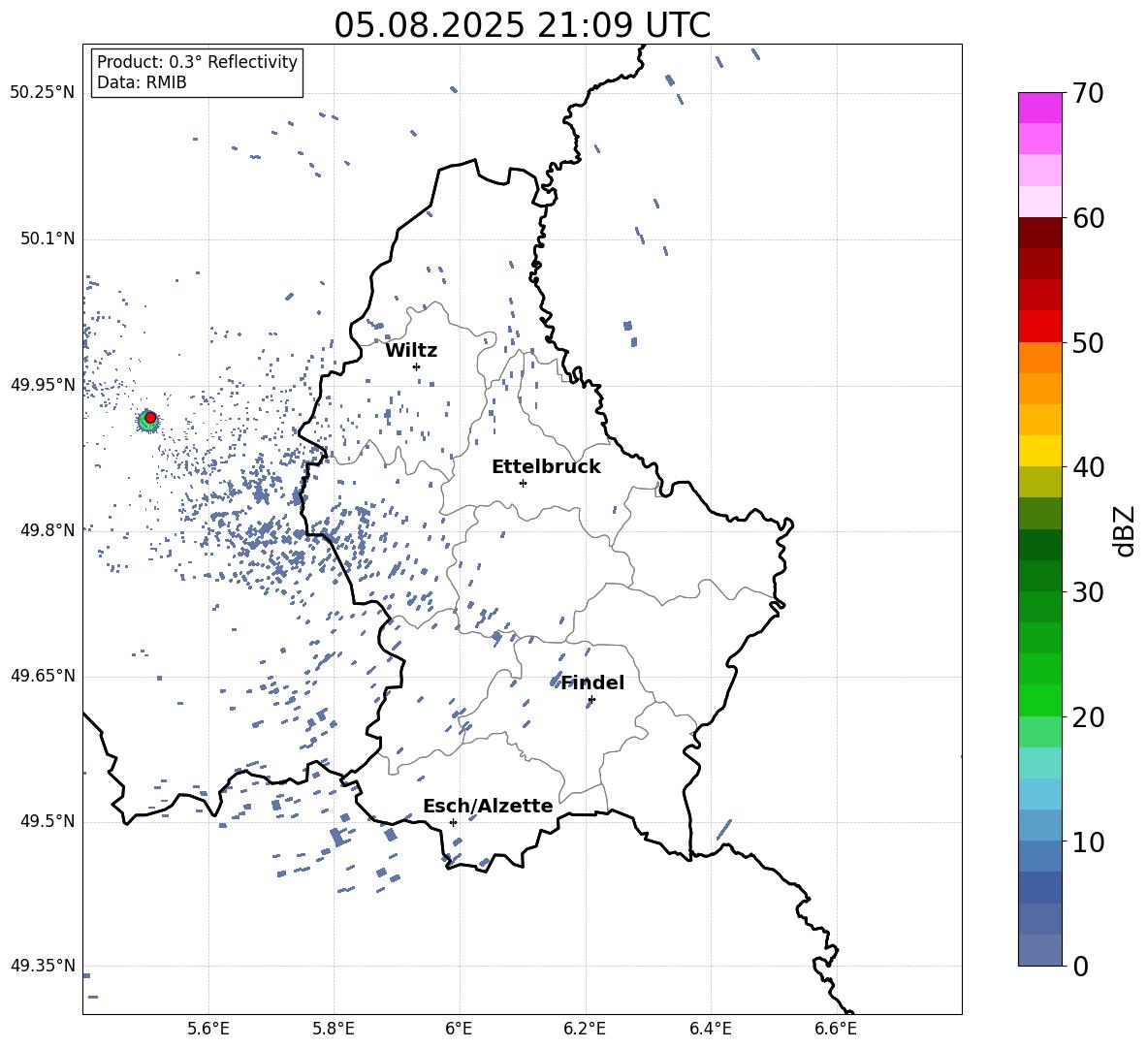
Task: Click the colorbar tick label 20
Action: click(x=1088, y=717)
